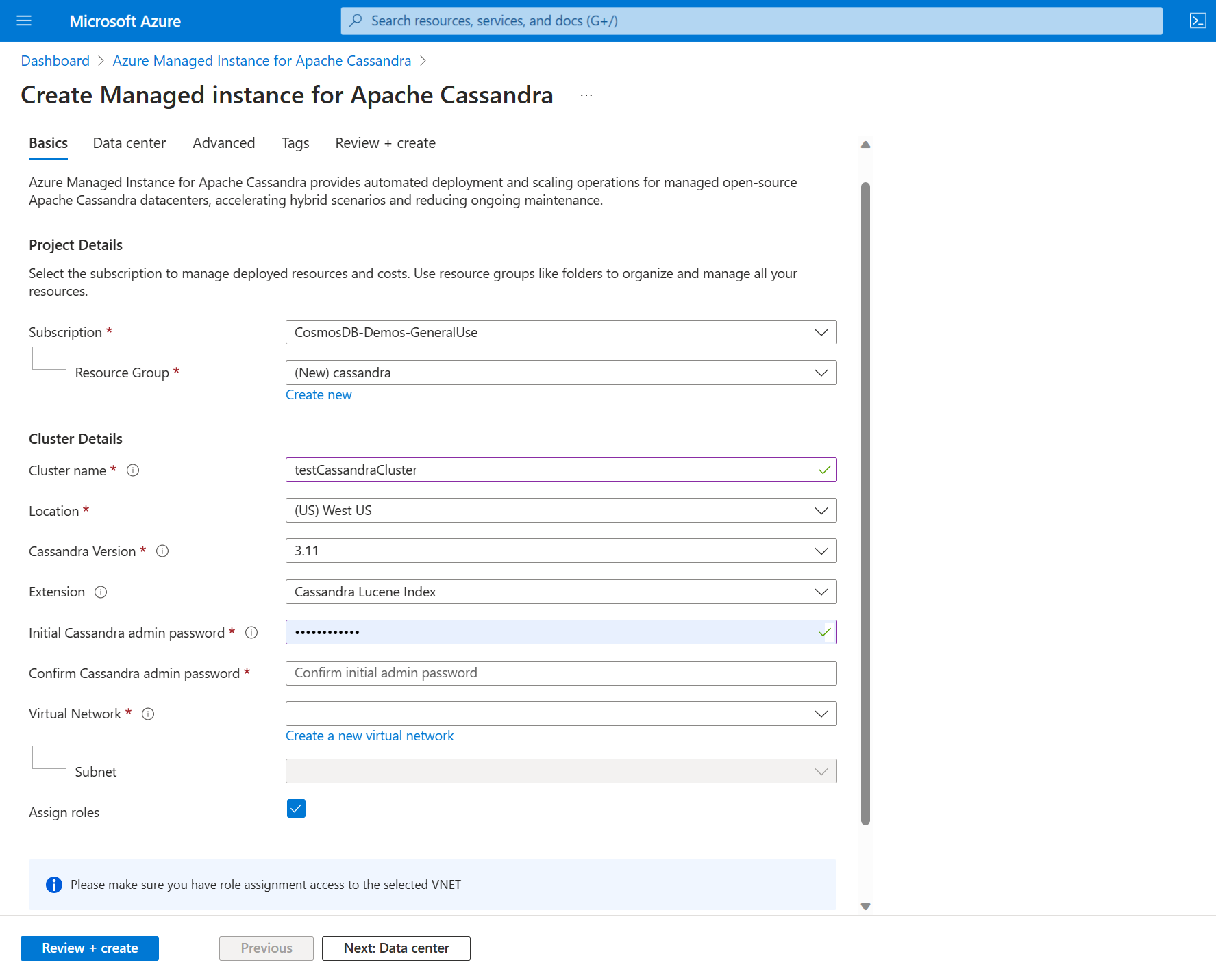This screenshot has height=980, width=1216.
Task: Click the search magnifier icon
Action: 356,21
